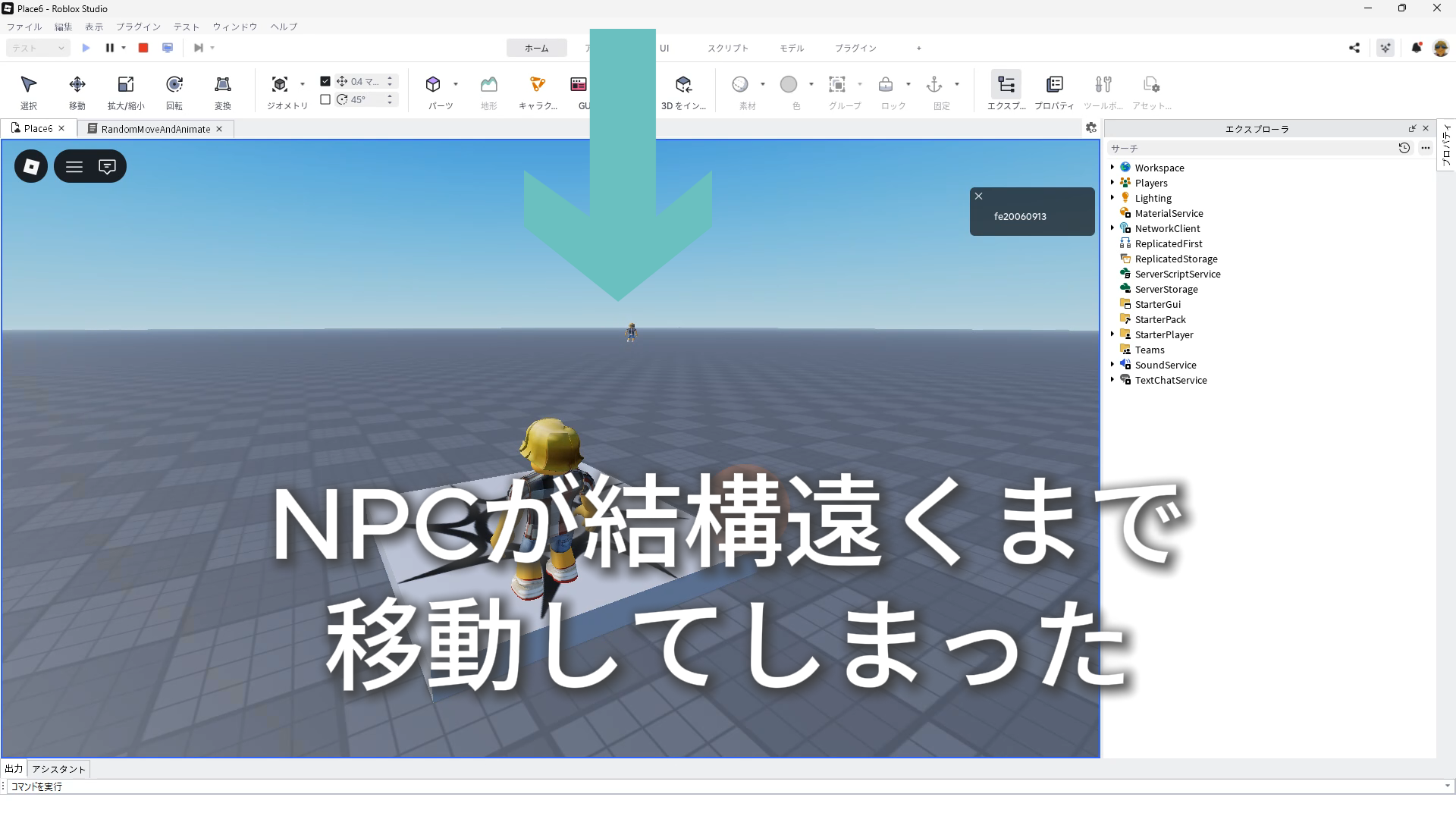The image size is (1456, 819).
Task: Toggle the Explorer (エクスプ...) panel button
Action: pyautogui.click(x=1006, y=85)
